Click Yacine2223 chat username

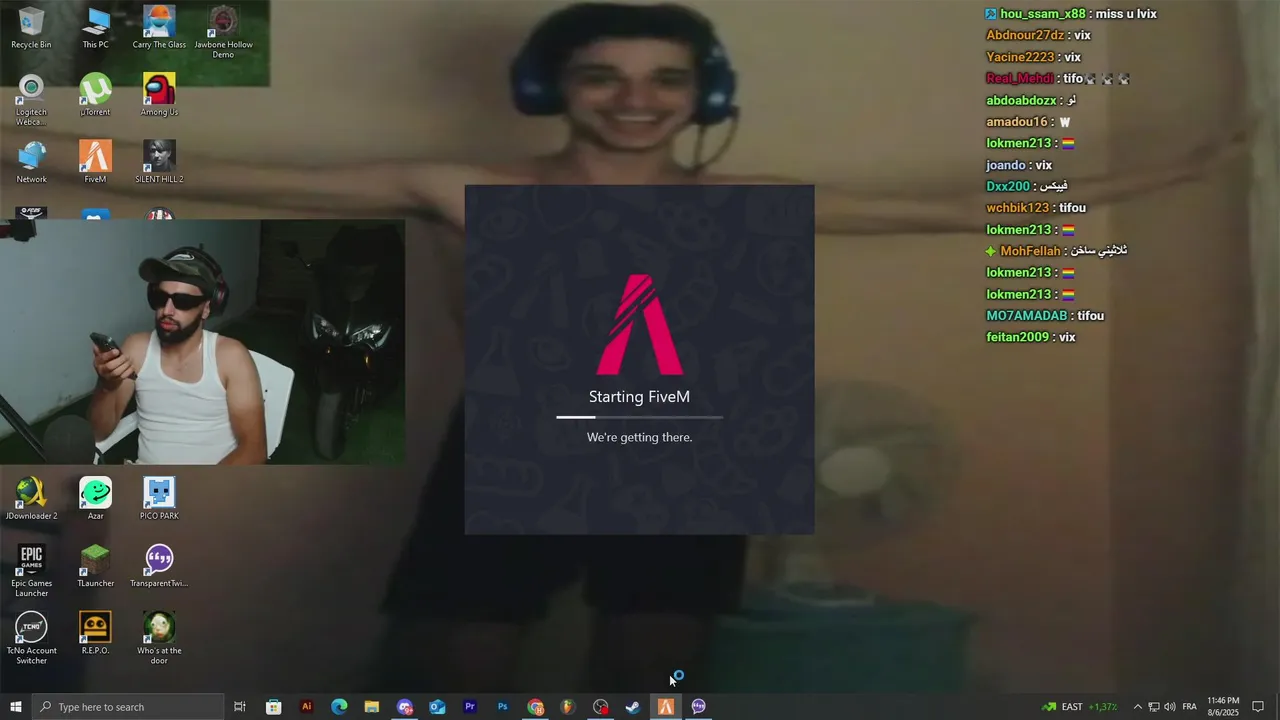1020,57
